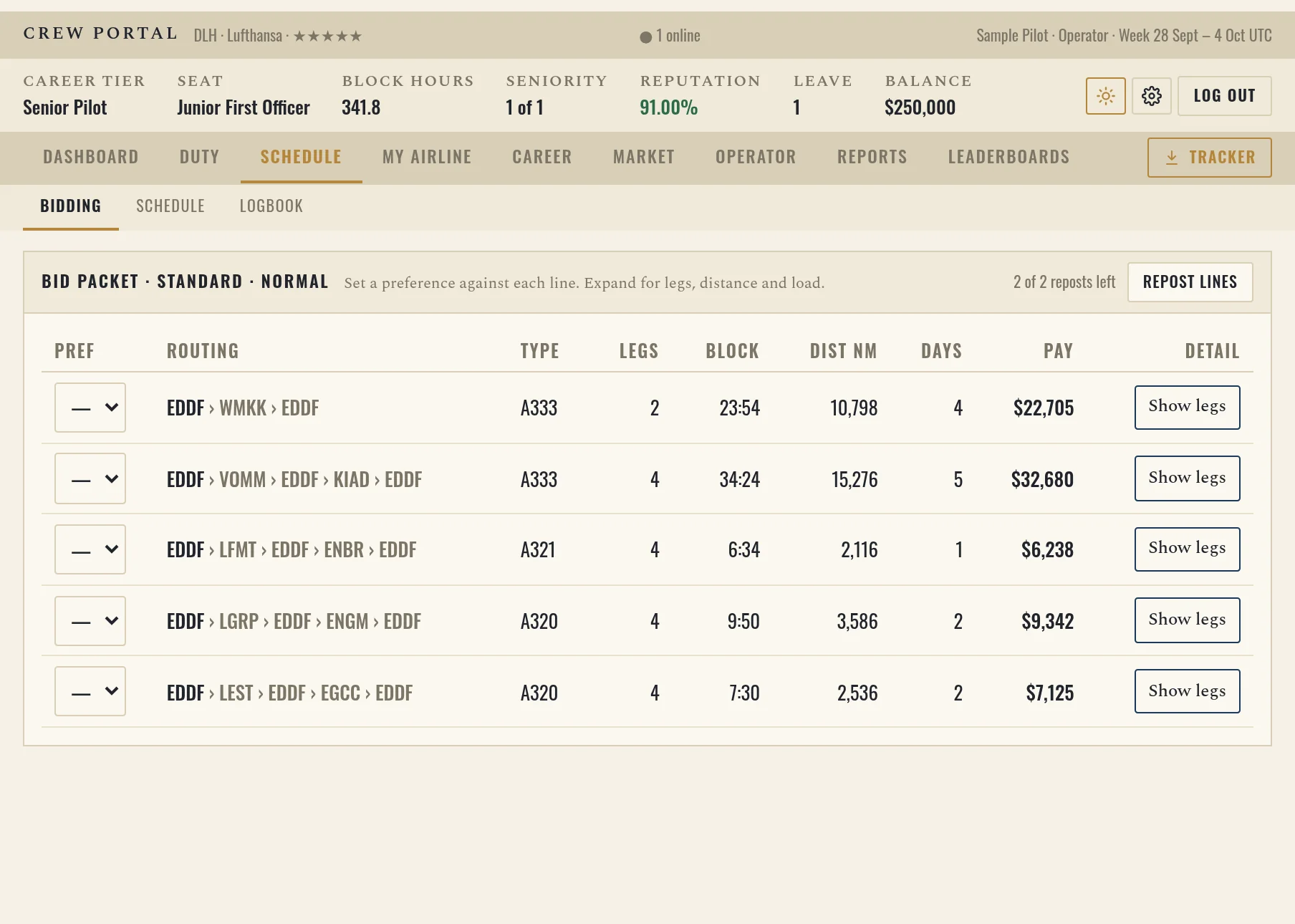Choose preference for LGRP ENGM line
The height and width of the screenshot is (924, 1295).
point(90,621)
